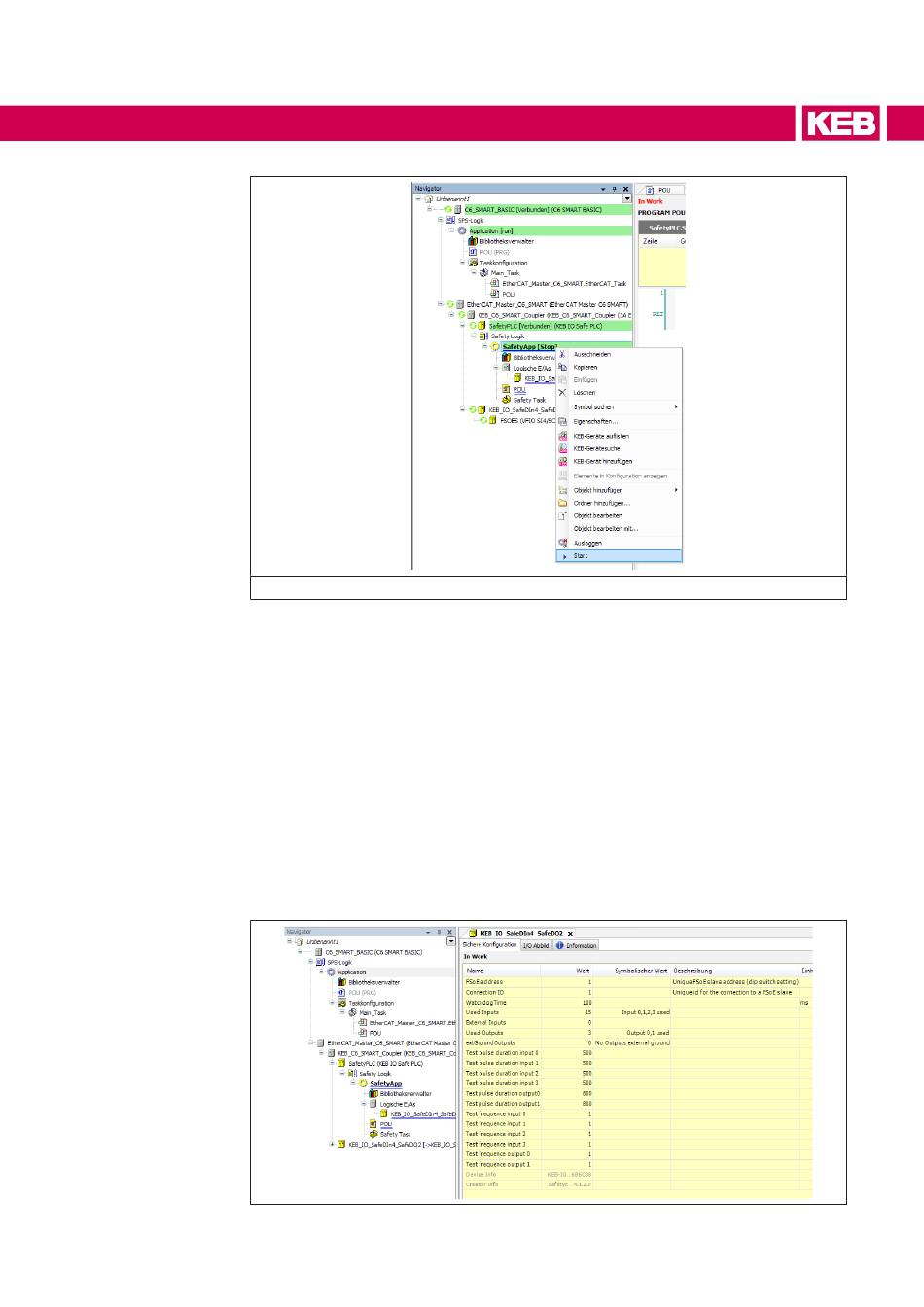Expand KEB_IO_SafeDIn4_SafeDO2 [->KEB_IO node with plus sign
This screenshot has width=924, height=1307.
[332, 1145]
